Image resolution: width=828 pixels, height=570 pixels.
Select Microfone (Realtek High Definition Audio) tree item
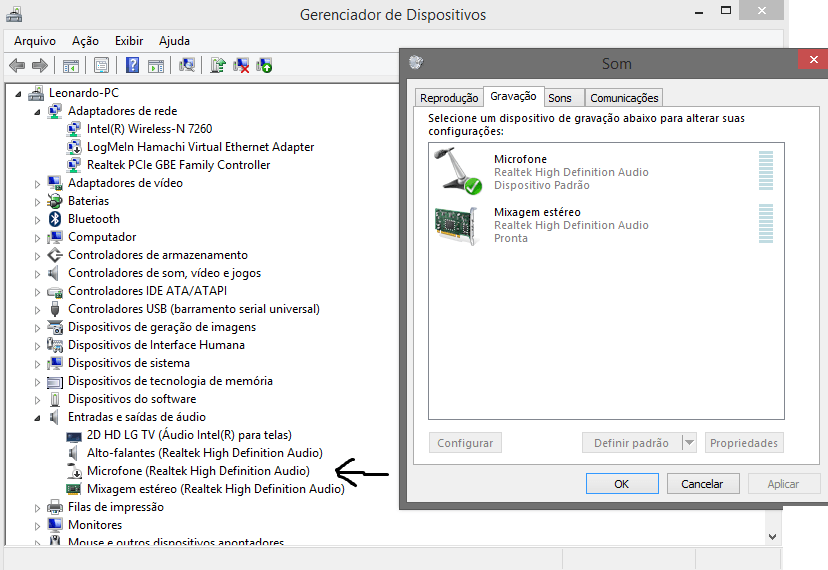198,471
